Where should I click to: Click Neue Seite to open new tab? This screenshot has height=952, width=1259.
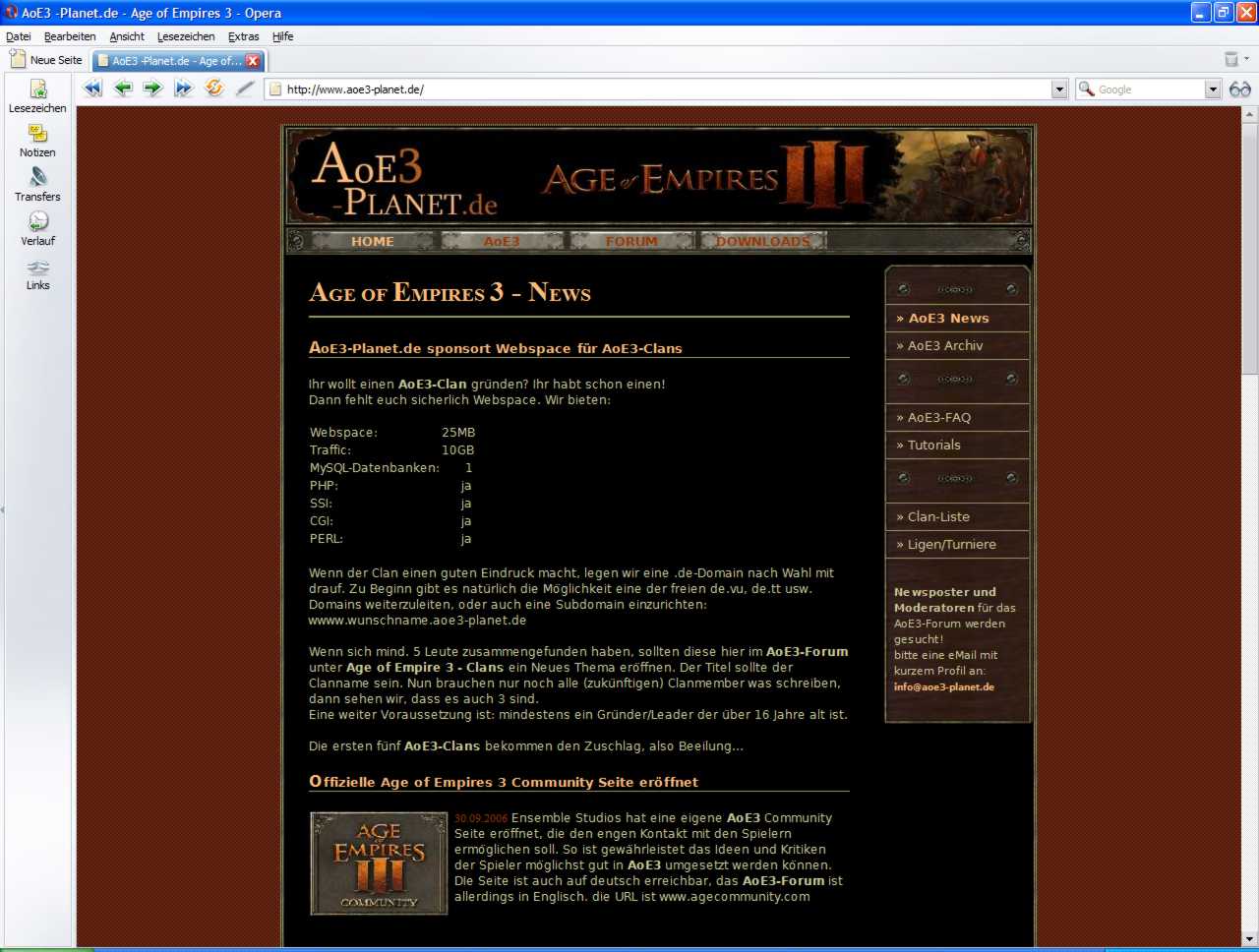click(x=46, y=60)
